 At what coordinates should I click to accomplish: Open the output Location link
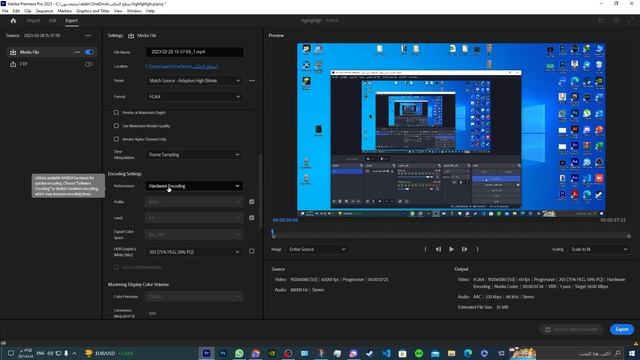point(182,67)
